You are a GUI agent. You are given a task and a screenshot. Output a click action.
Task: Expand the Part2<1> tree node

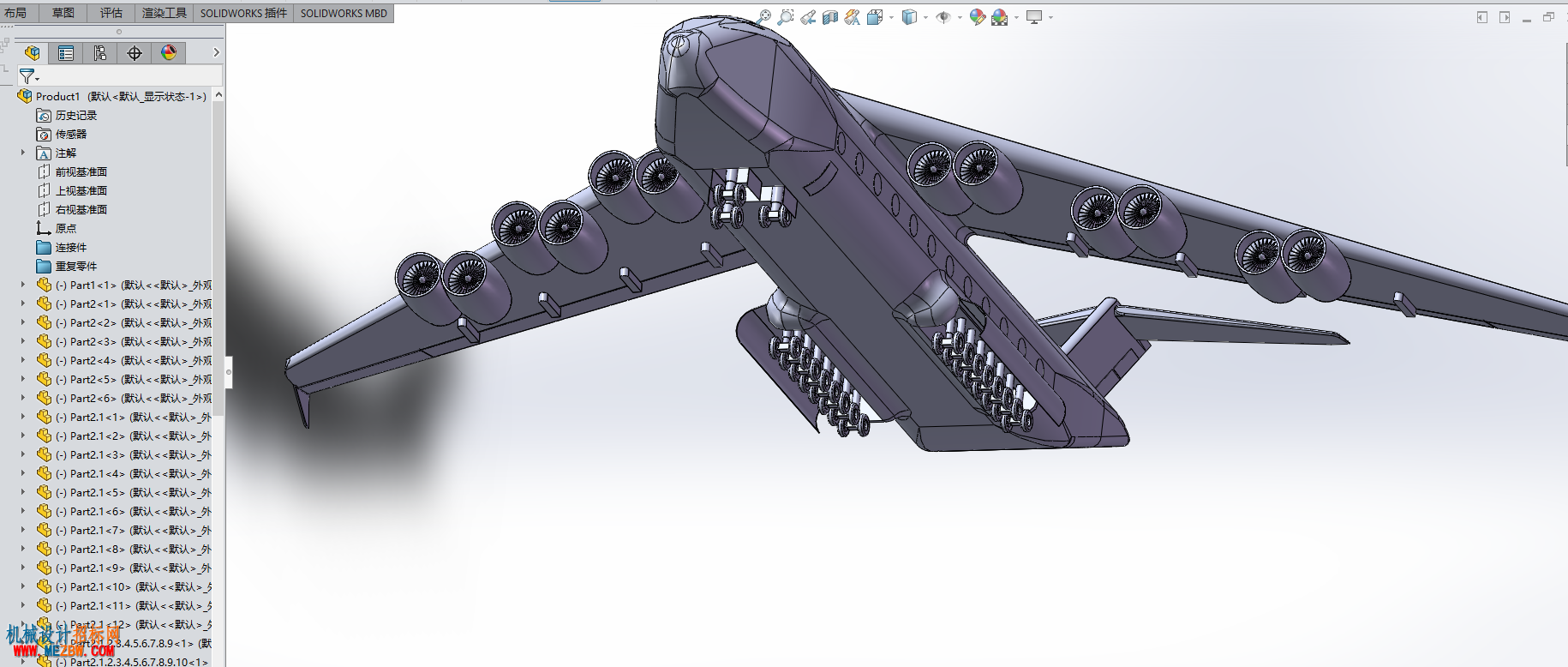pos(23,303)
